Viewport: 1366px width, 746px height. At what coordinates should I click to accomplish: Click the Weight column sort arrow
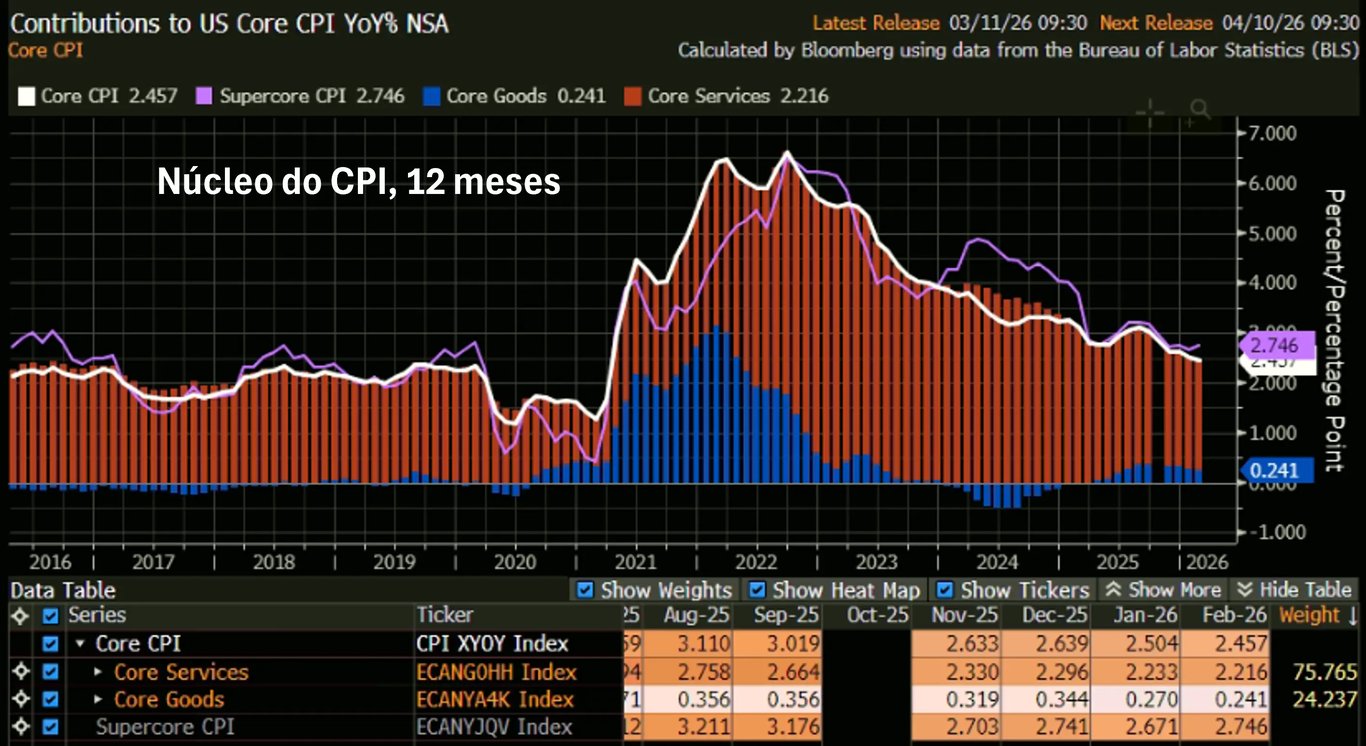point(1352,615)
